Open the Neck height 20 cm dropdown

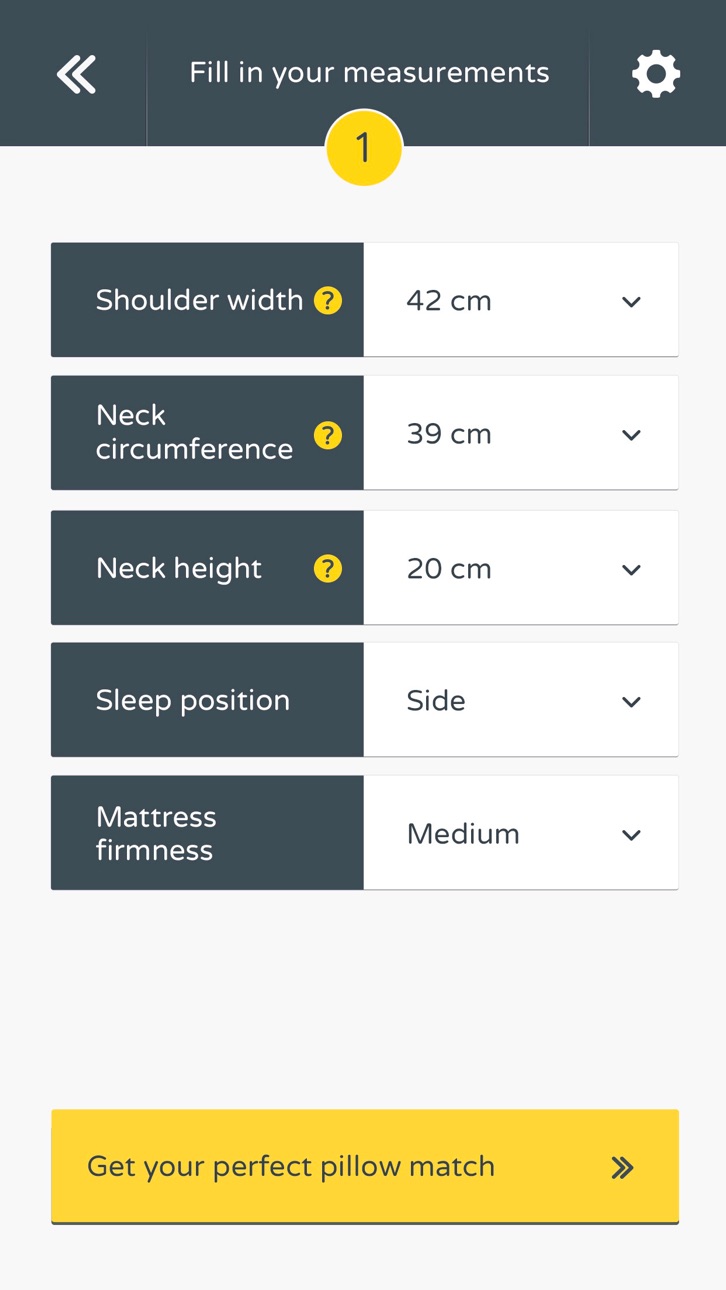(x=521, y=568)
